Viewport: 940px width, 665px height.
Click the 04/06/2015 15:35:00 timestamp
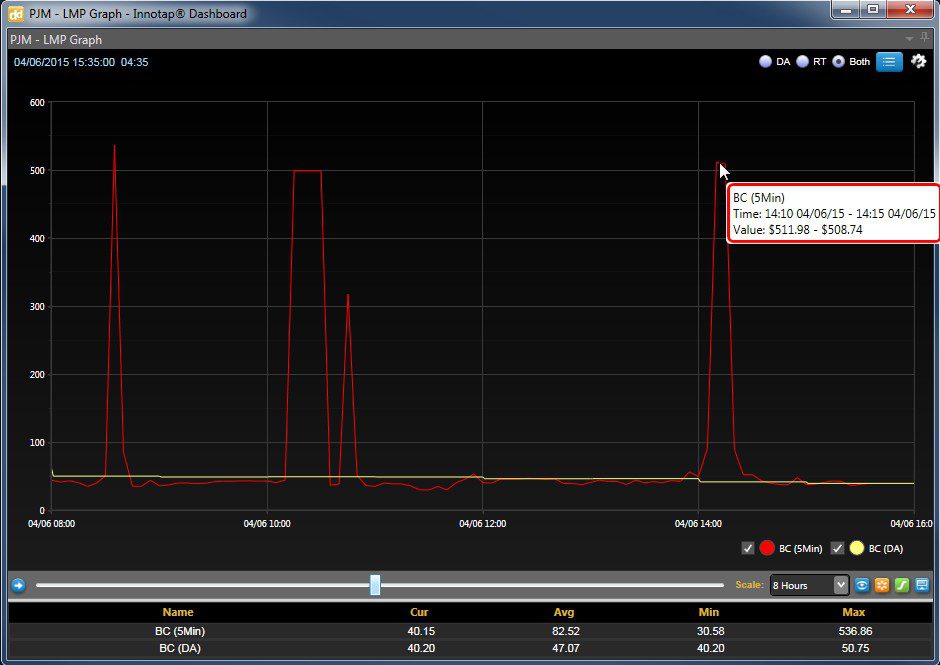tap(64, 62)
